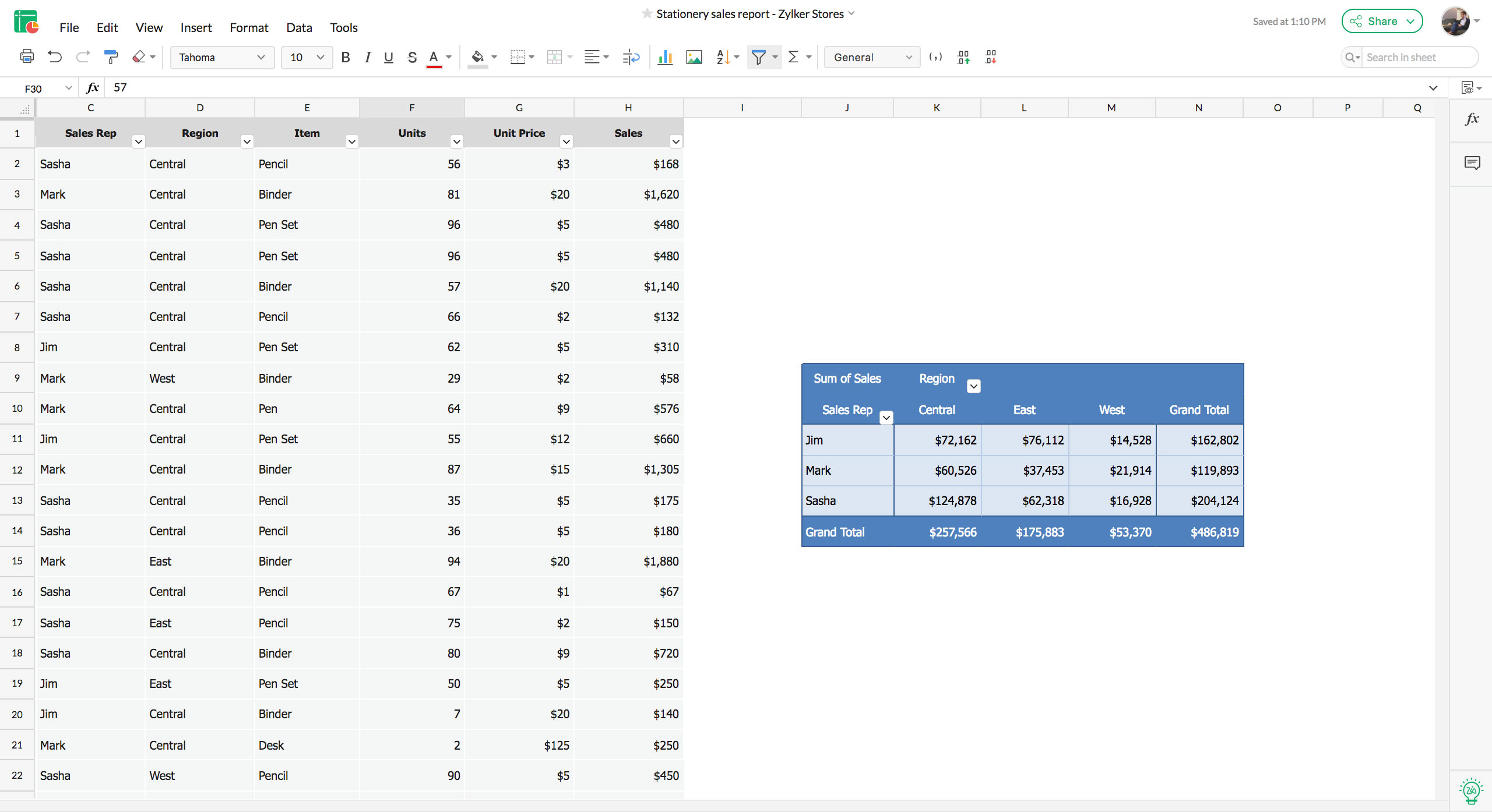The width and height of the screenshot is (1492, 812).
Task: Click the star to favorite document
Action: [647, 13]
